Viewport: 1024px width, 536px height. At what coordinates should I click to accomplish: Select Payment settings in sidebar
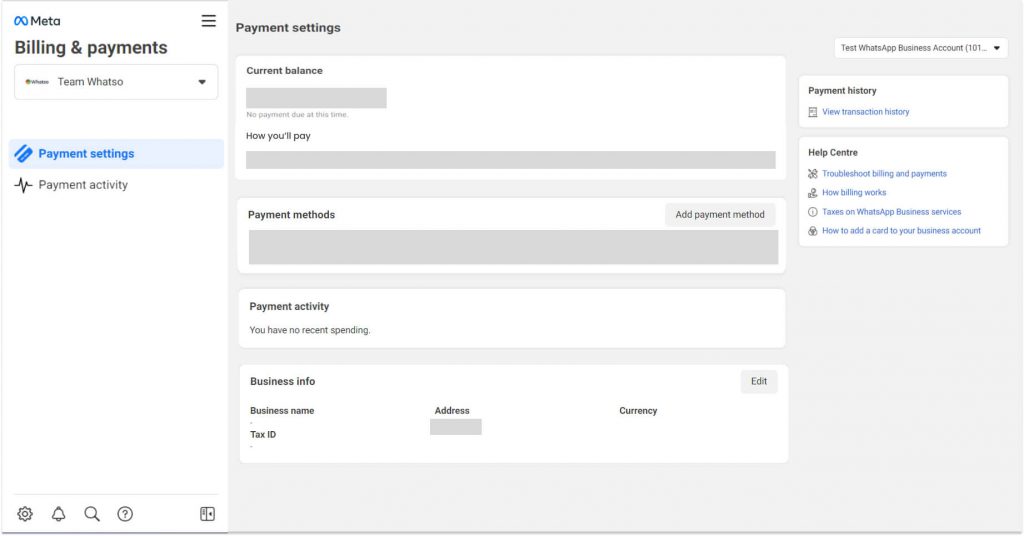[86, 154]
